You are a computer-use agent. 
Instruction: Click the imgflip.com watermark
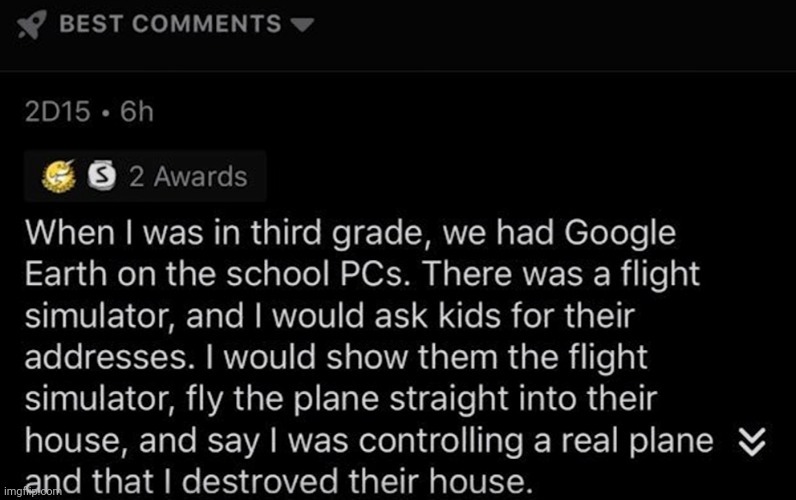32,491
